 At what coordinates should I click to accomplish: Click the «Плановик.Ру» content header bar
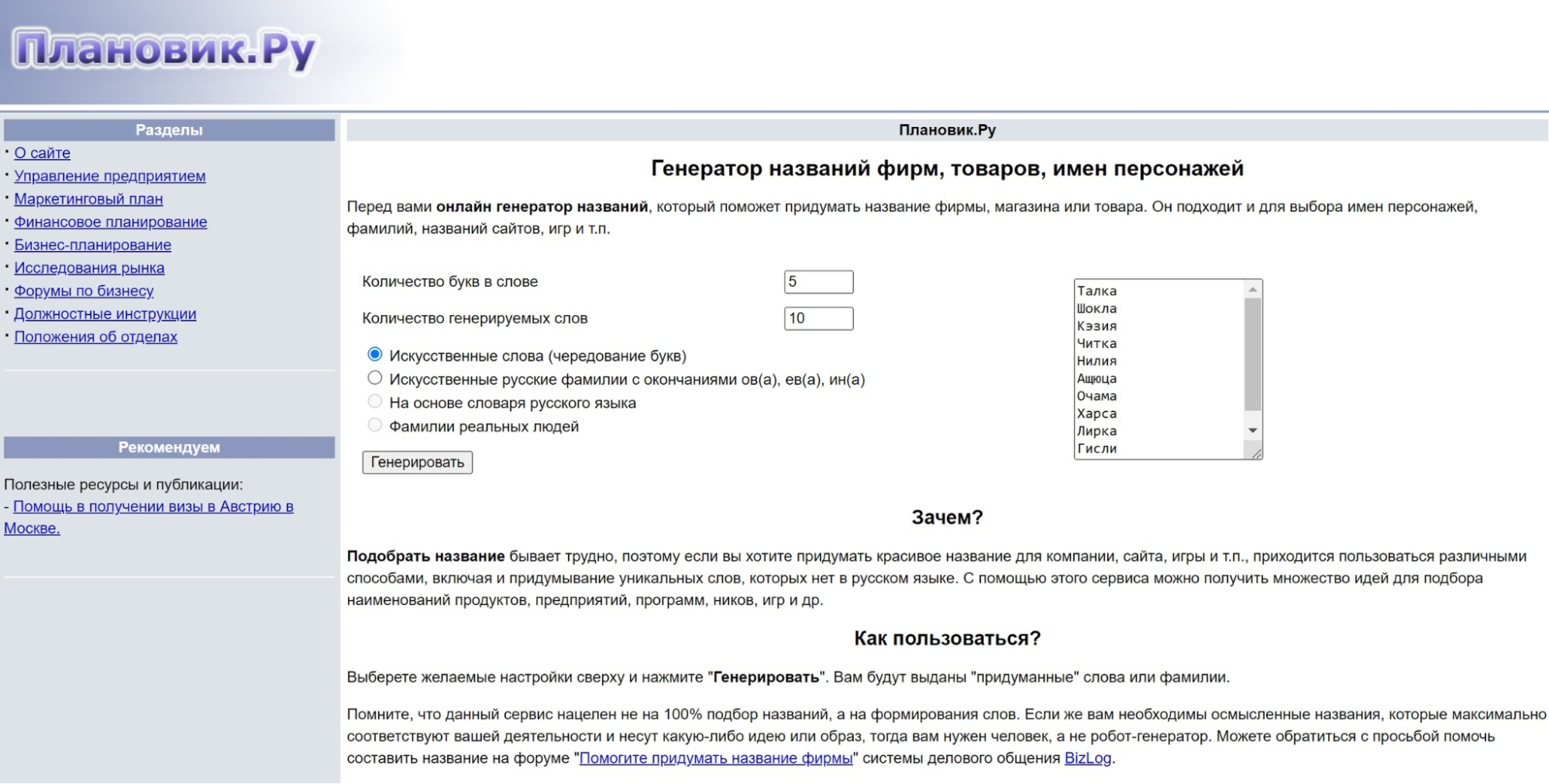pos(947,130)
